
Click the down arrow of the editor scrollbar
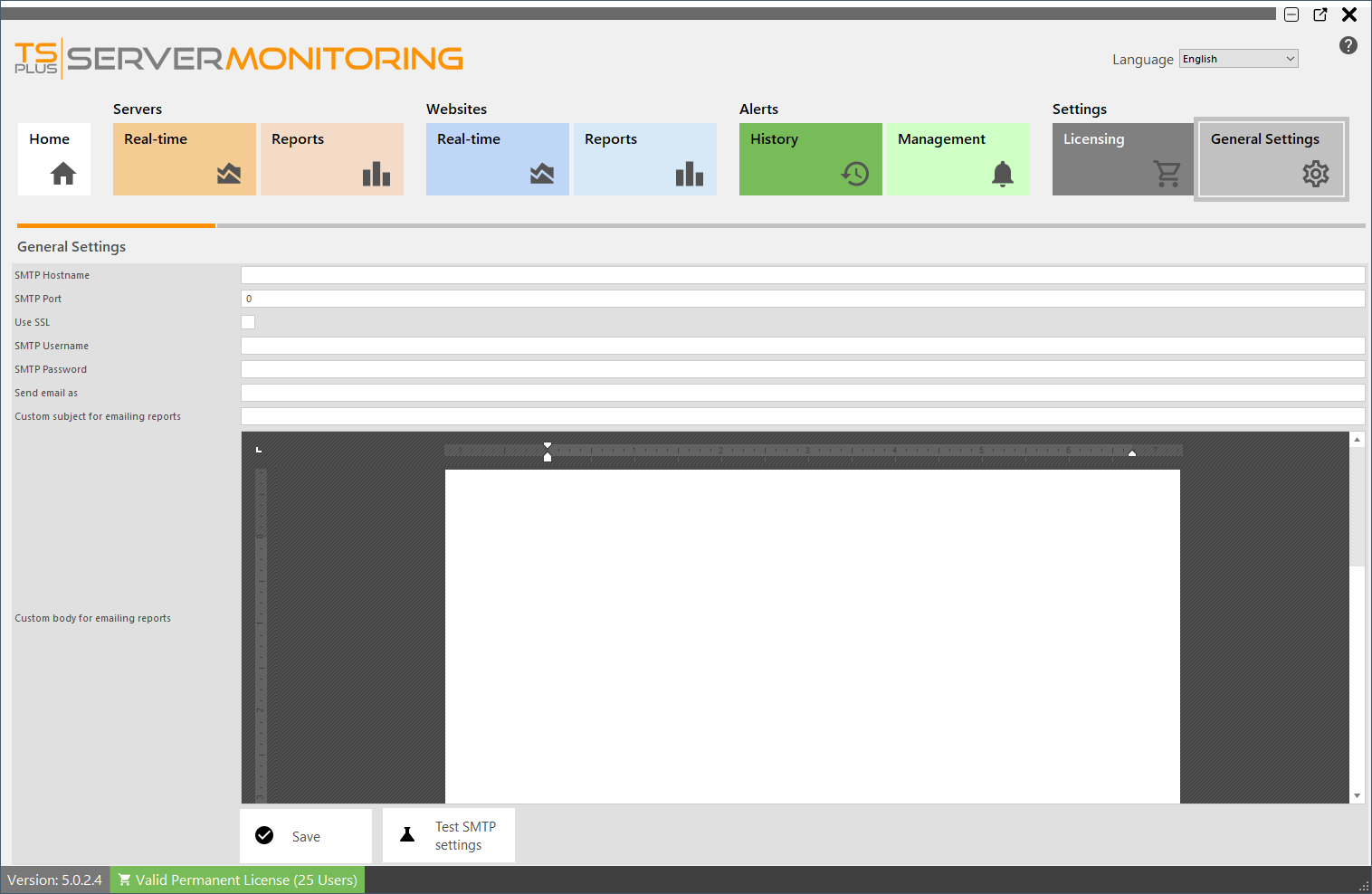pyautogui.click(x=1357, y=795)
